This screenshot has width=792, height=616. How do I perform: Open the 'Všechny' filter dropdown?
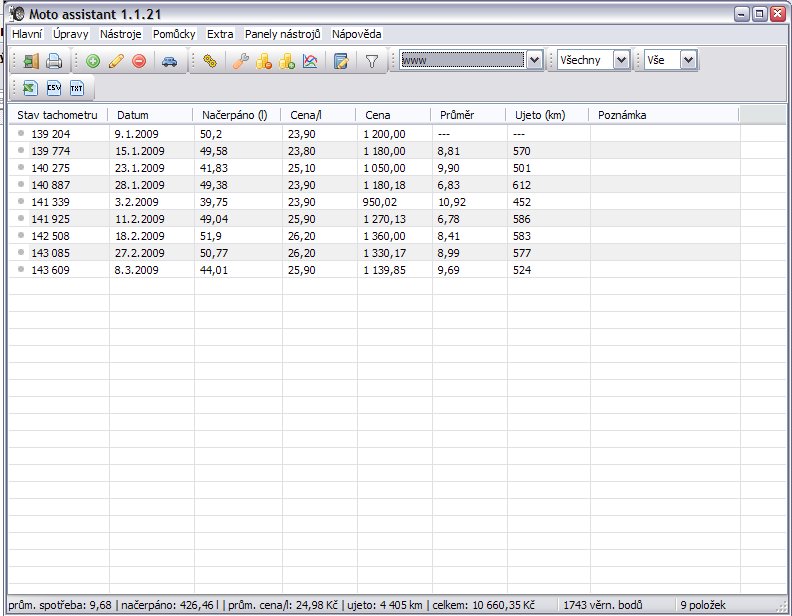pyautogui.click(x=622, y=60)
